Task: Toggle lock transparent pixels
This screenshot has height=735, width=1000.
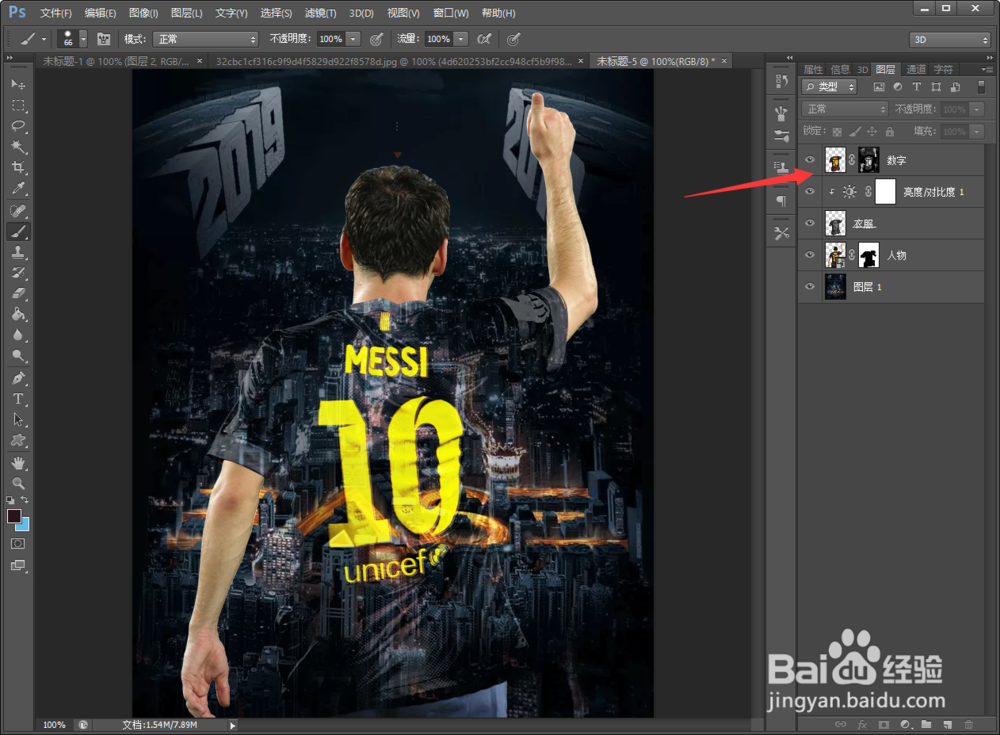Action: click(837, 131)
